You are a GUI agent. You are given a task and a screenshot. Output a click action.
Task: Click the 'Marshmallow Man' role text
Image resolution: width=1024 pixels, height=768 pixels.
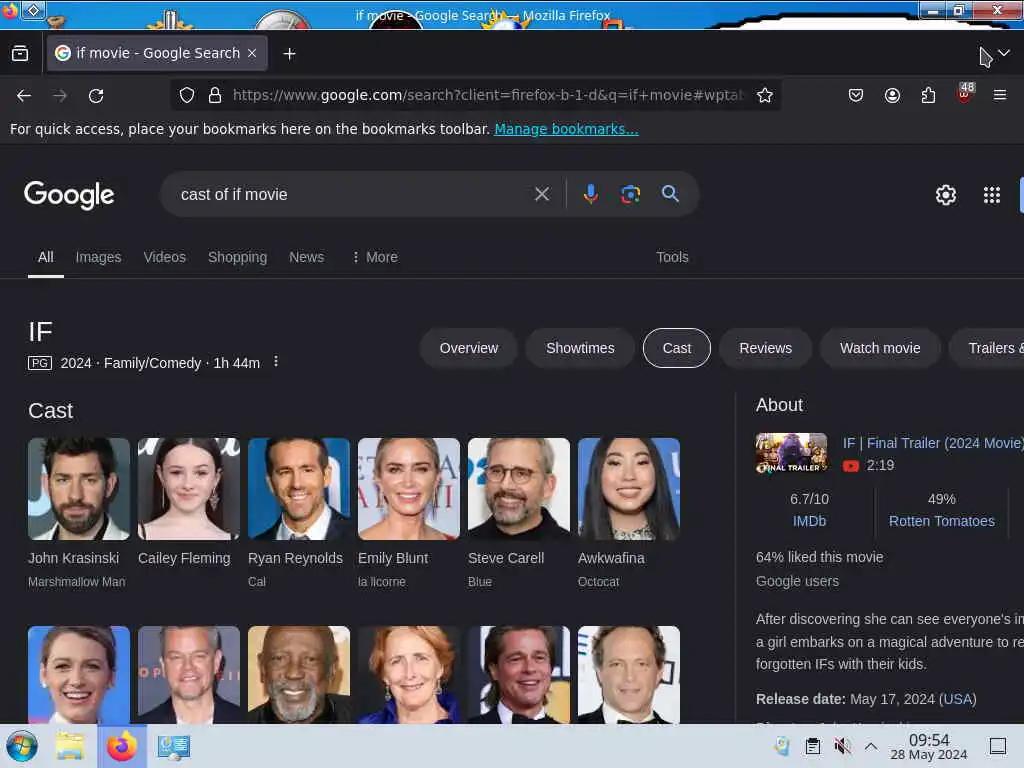76,582
